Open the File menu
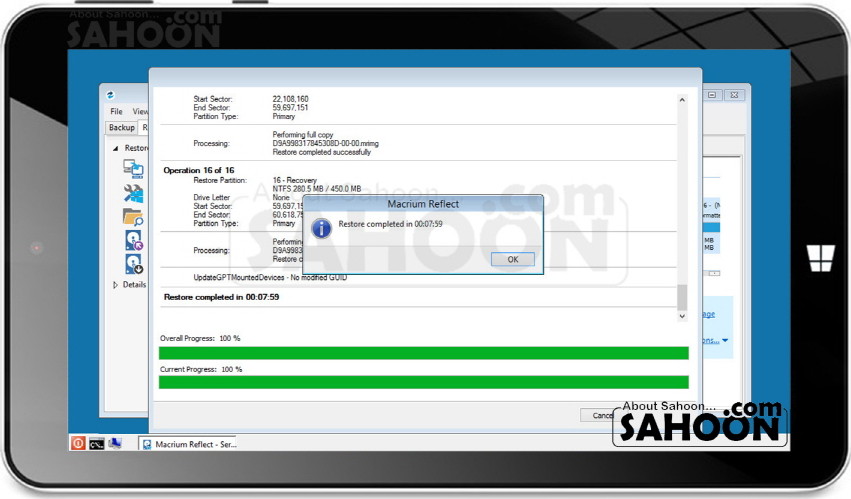 point(116,111)
